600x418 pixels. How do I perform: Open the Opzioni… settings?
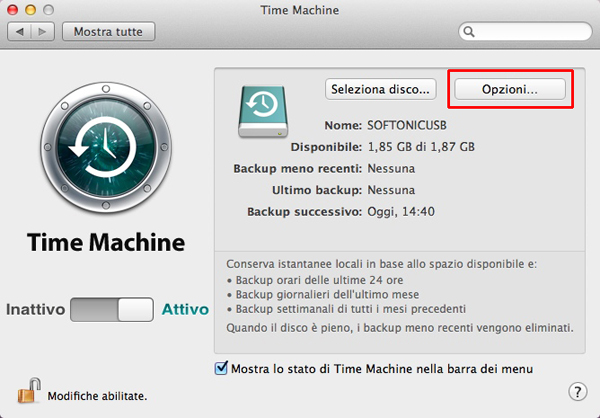coord(510,89)
